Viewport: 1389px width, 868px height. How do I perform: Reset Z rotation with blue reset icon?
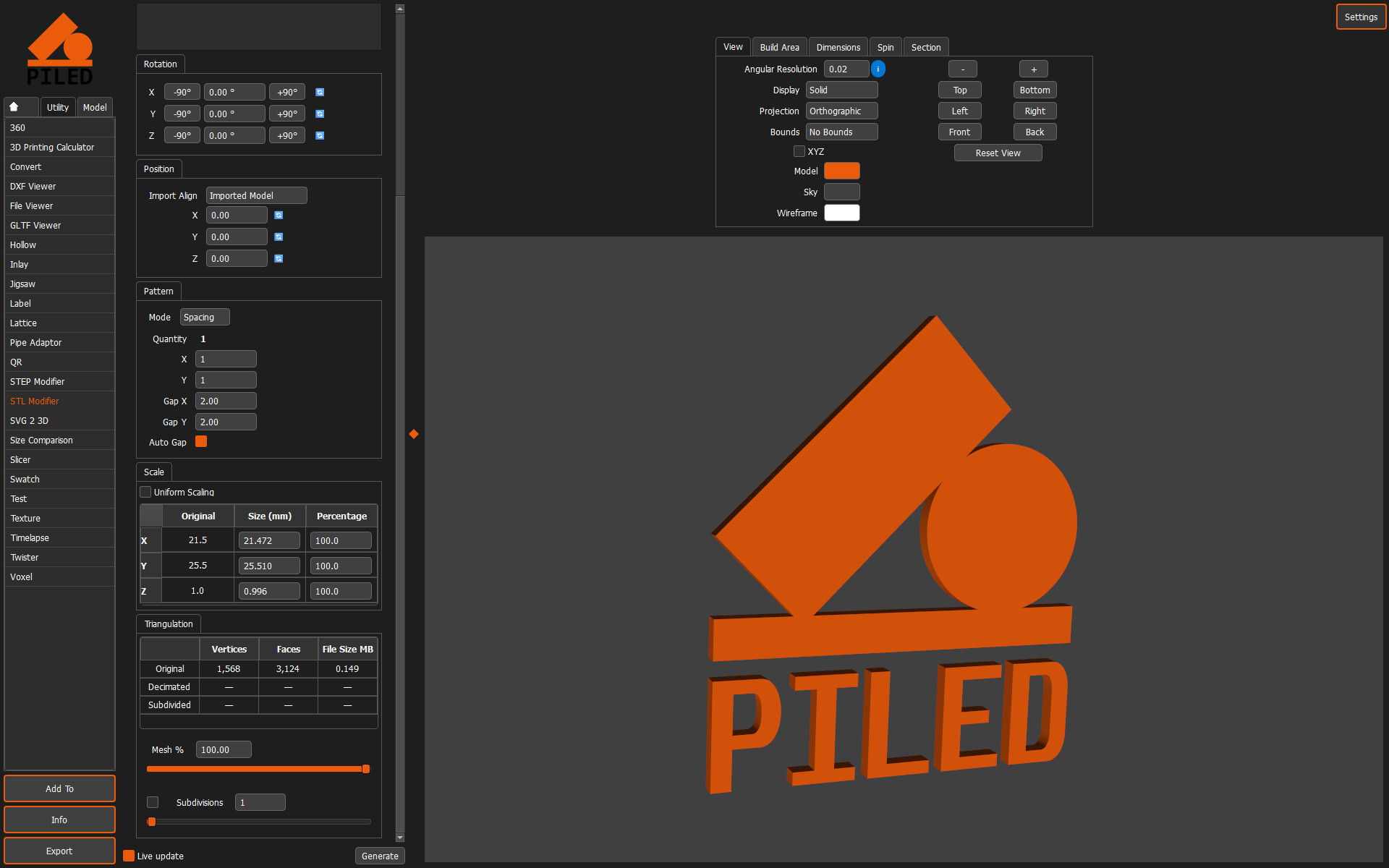tap(320, 136)
